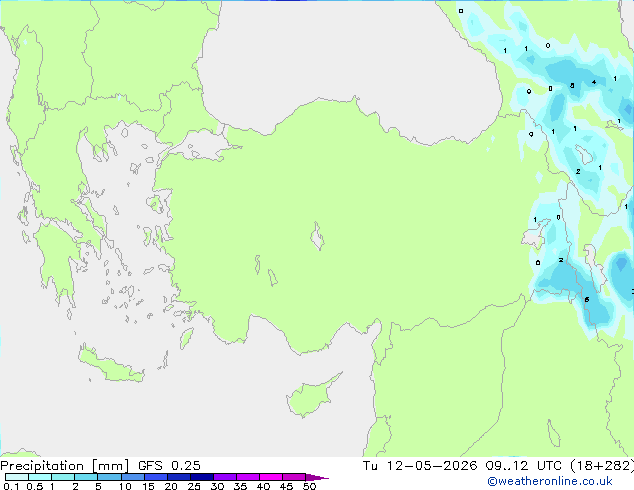Click the legend label '10'
634x490 pixels.
pos(125,486)
